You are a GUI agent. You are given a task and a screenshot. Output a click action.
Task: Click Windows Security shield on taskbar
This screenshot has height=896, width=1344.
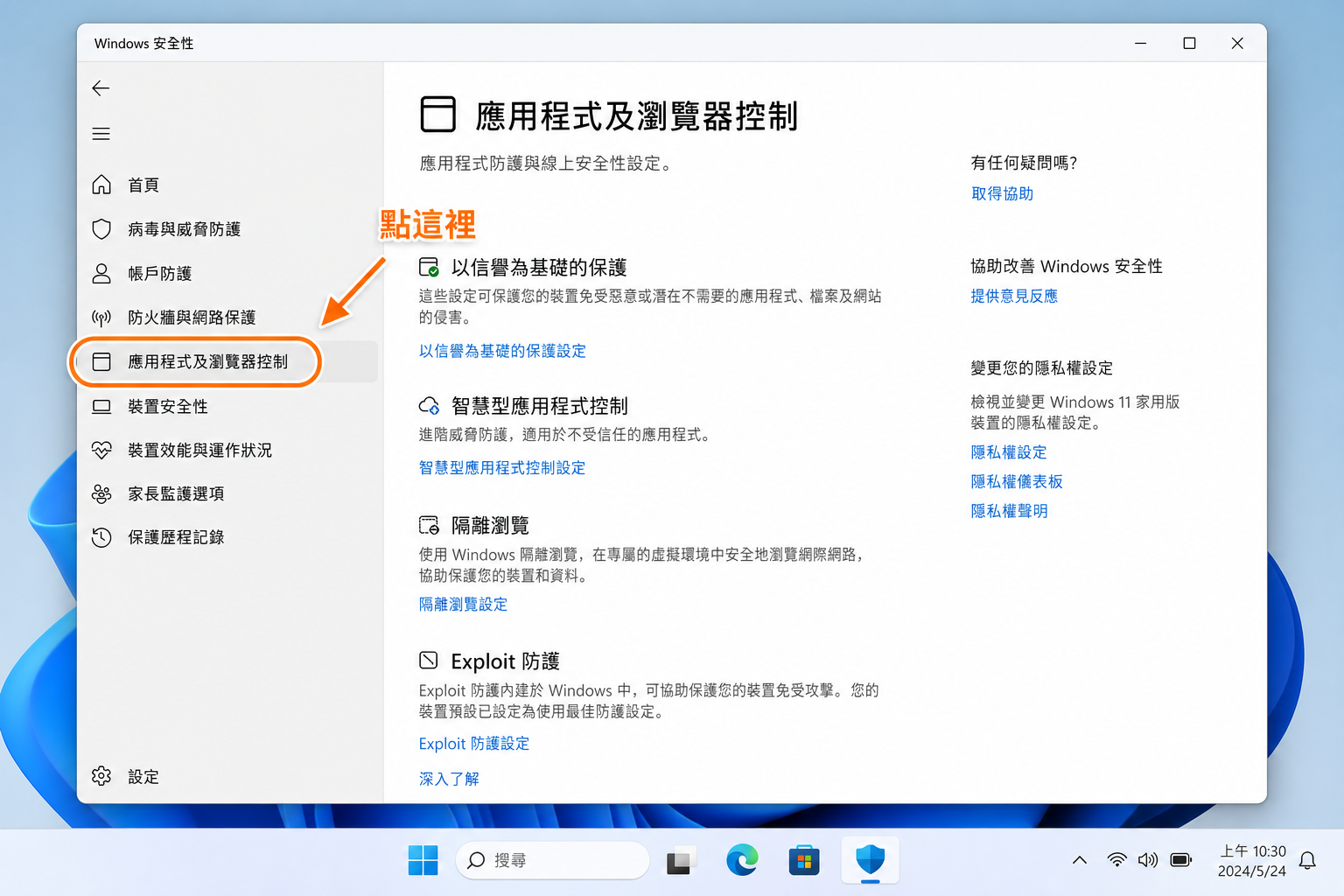coord(870,860)
